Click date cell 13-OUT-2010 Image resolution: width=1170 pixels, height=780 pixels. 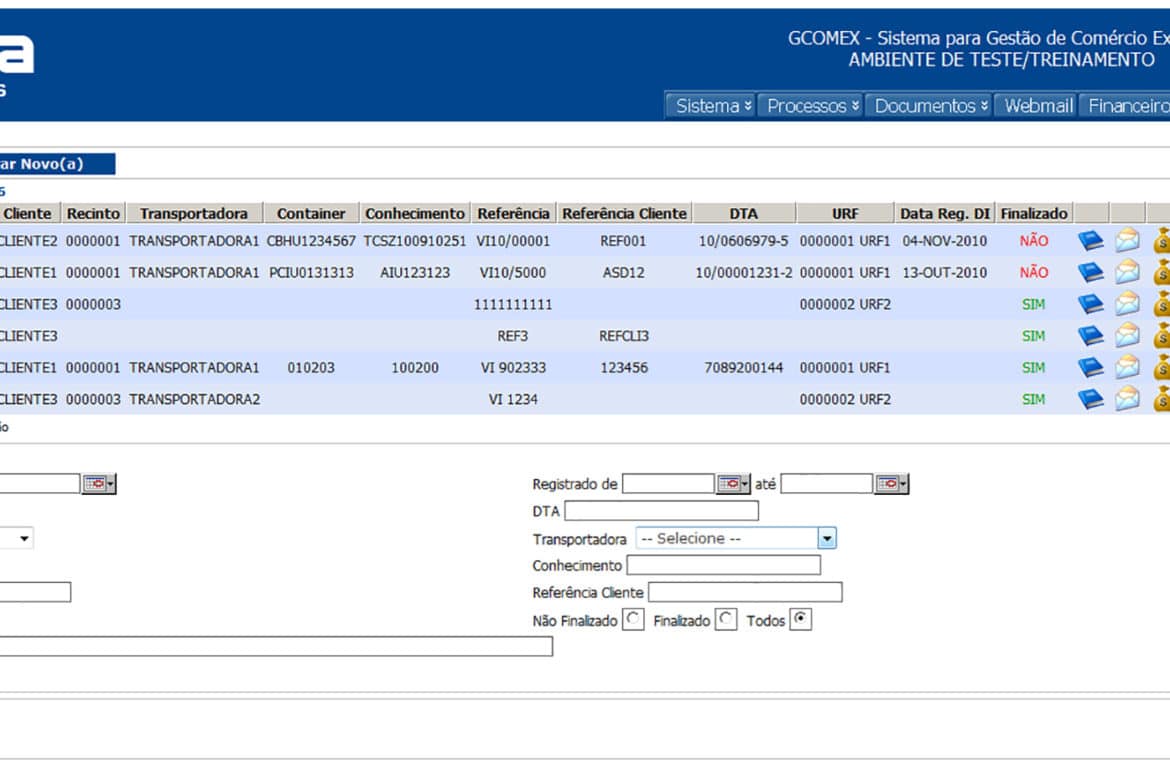click(945, 272)
